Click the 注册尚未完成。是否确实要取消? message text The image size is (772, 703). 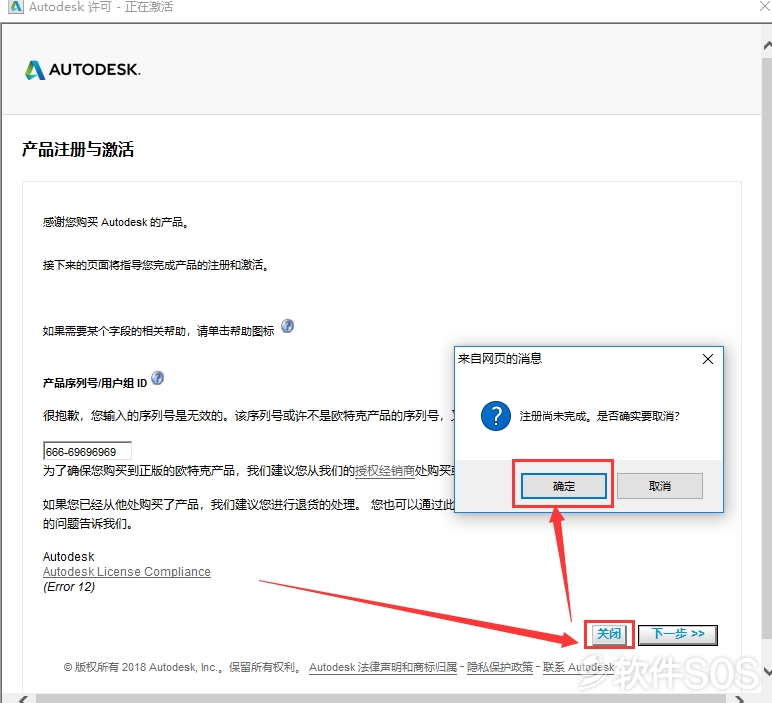click(599, 416)
